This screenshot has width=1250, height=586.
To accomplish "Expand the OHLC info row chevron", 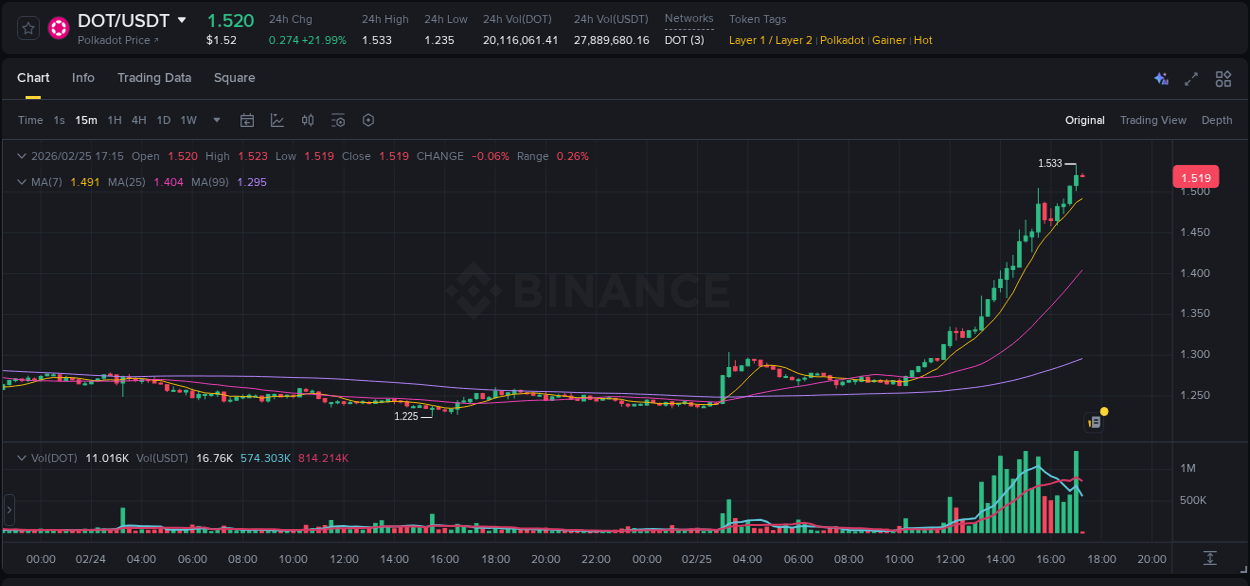I will click(20, 156).
